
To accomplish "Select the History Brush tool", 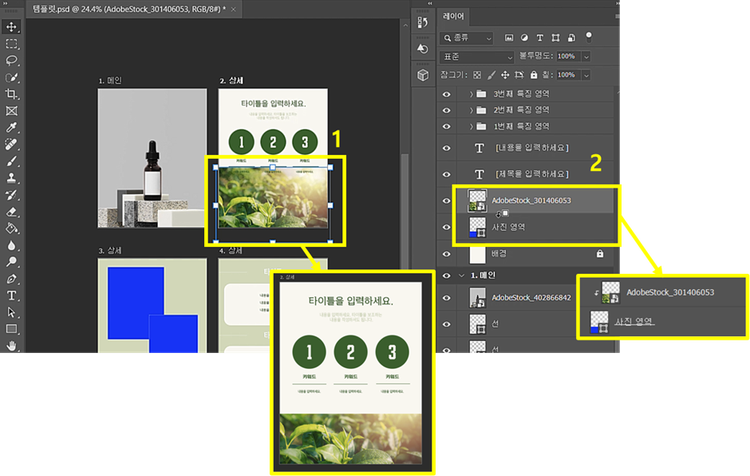I will point(11,195).
